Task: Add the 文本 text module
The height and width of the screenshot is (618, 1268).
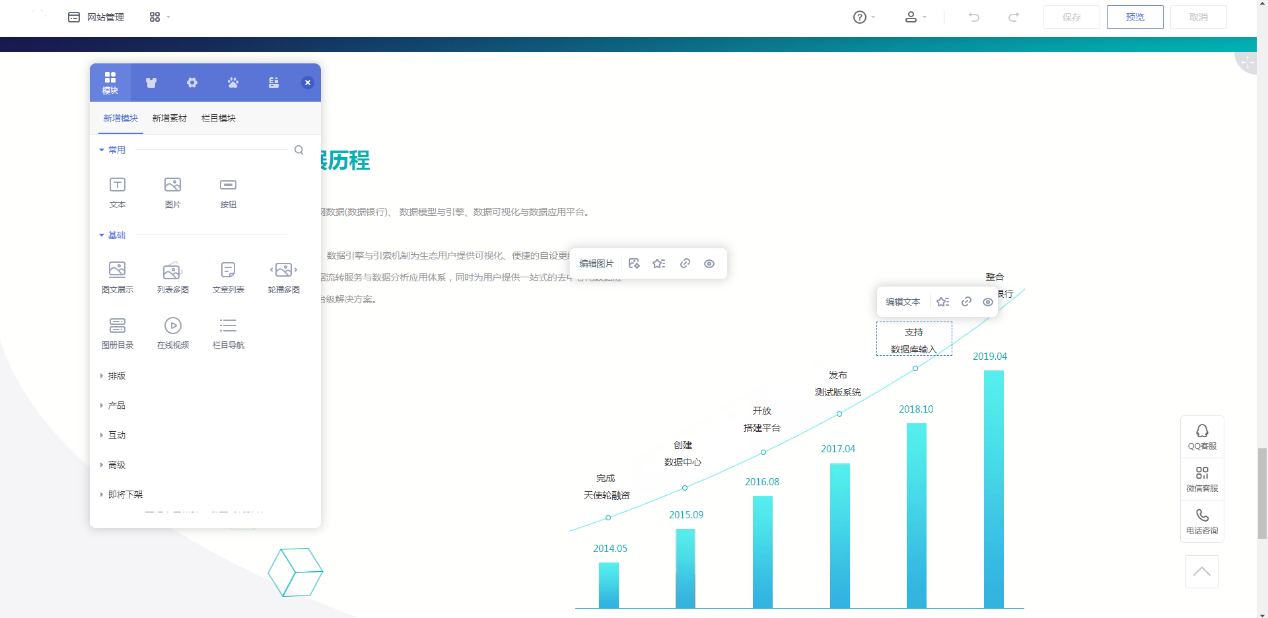Action: 117,192
